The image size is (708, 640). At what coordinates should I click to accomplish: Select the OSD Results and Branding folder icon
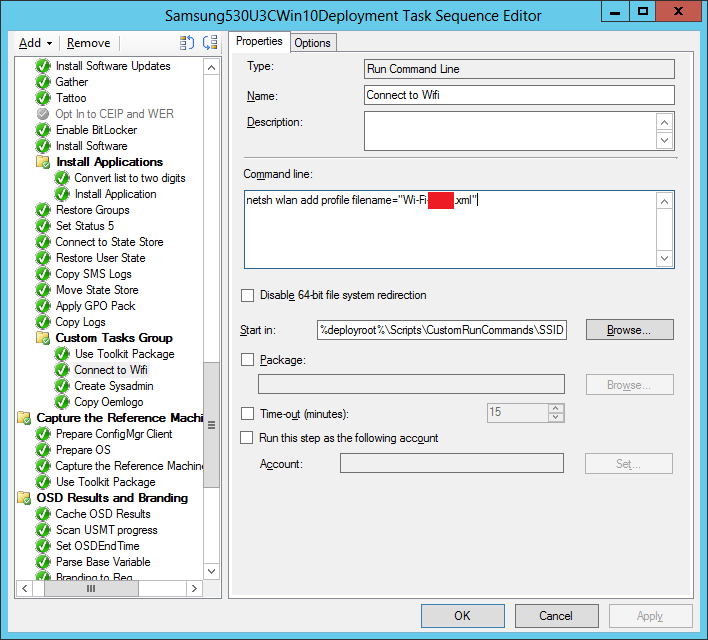pyautogui.click(x=24, y=498)
